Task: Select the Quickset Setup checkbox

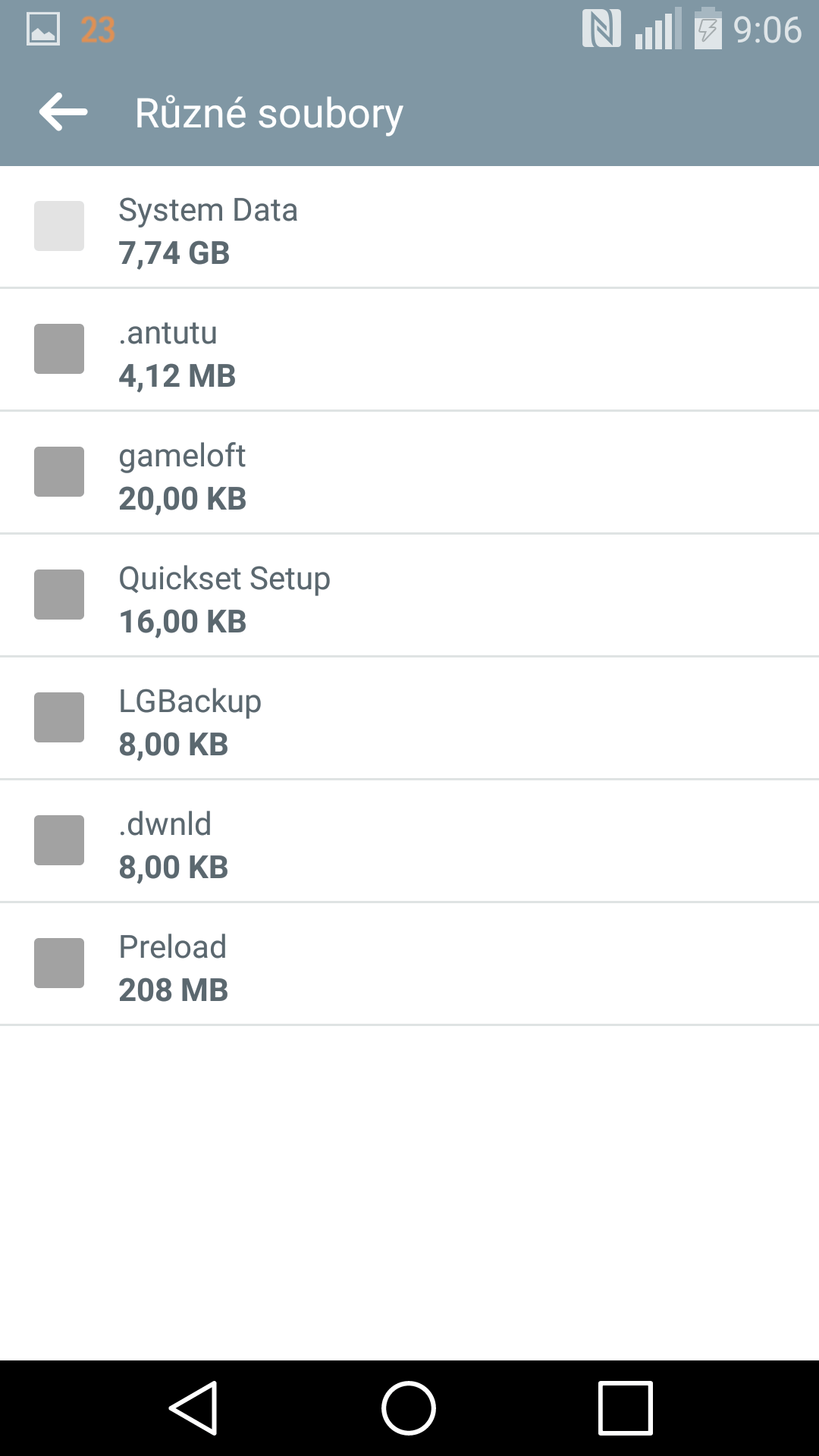Action: (x=59, y=595)
